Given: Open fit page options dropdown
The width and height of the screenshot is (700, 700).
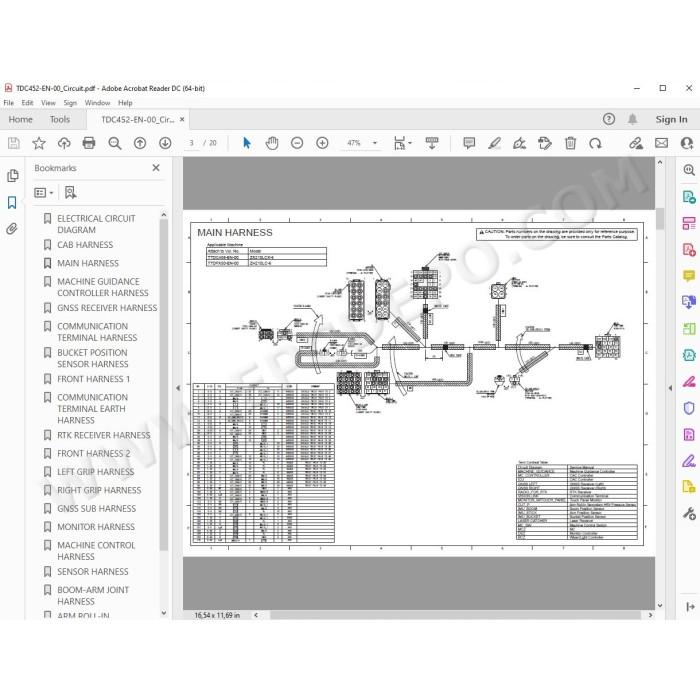Looking at the screenshot, I should [402, 143].
